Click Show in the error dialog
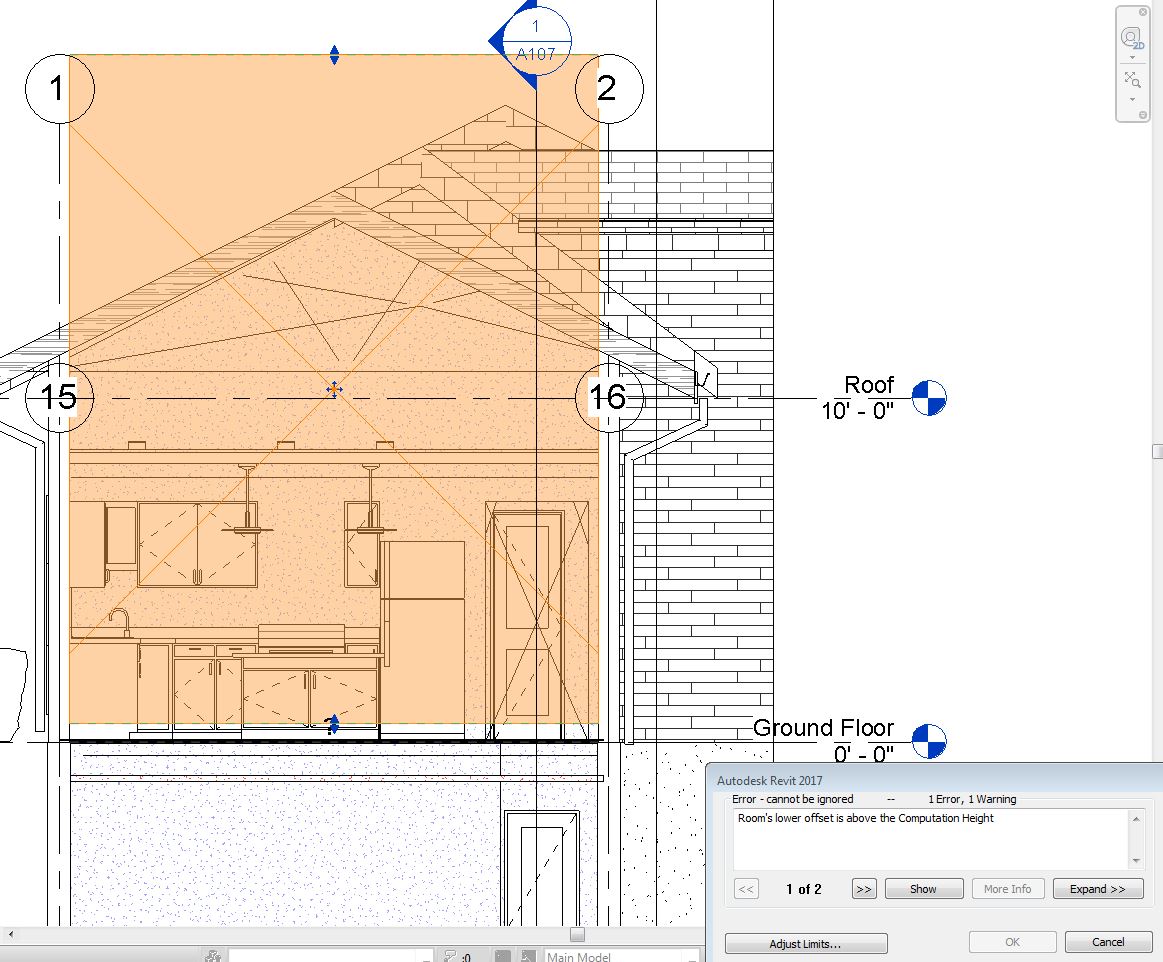Viewport: 1163px width, 962px height. 922,888
